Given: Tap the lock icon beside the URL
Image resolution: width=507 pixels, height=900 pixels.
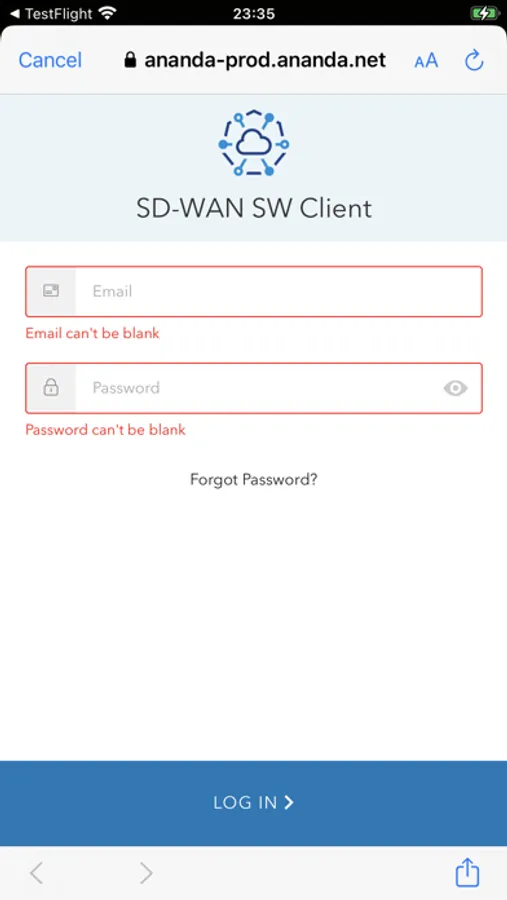Looking at the screenshot, I should (x=131, y=60).
